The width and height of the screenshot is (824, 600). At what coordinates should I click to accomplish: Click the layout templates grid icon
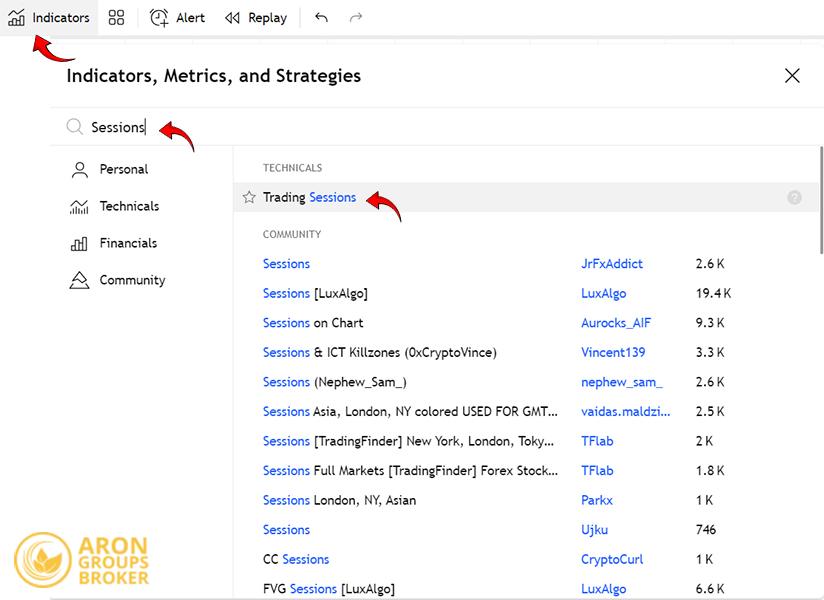pyautogui.click(x=117, y=17)
